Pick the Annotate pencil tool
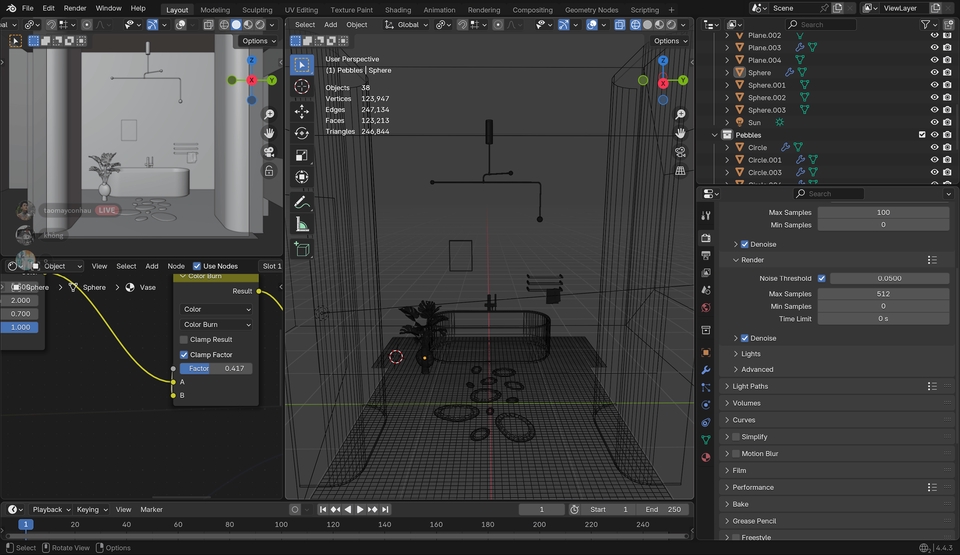 point(302,202)
